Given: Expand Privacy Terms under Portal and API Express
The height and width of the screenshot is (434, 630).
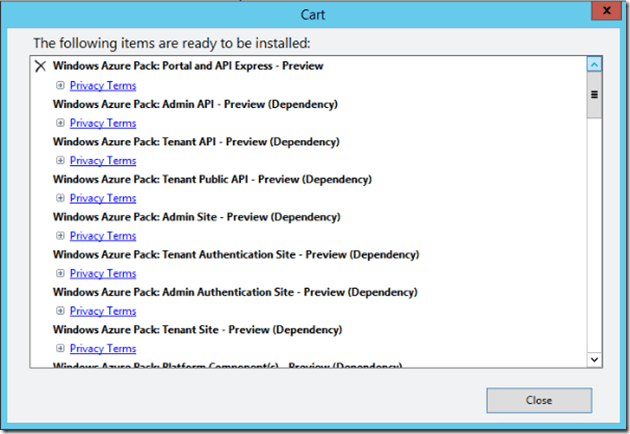Looking at the screenshot, I should coord(61,86).
